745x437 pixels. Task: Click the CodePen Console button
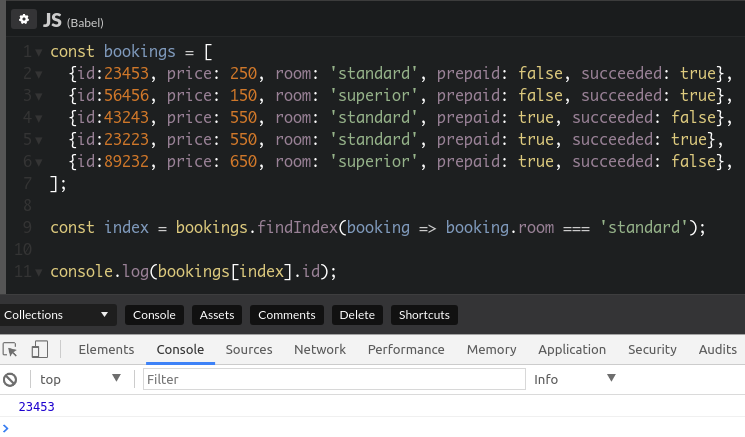pyautogui.click(x=154, y=315)
